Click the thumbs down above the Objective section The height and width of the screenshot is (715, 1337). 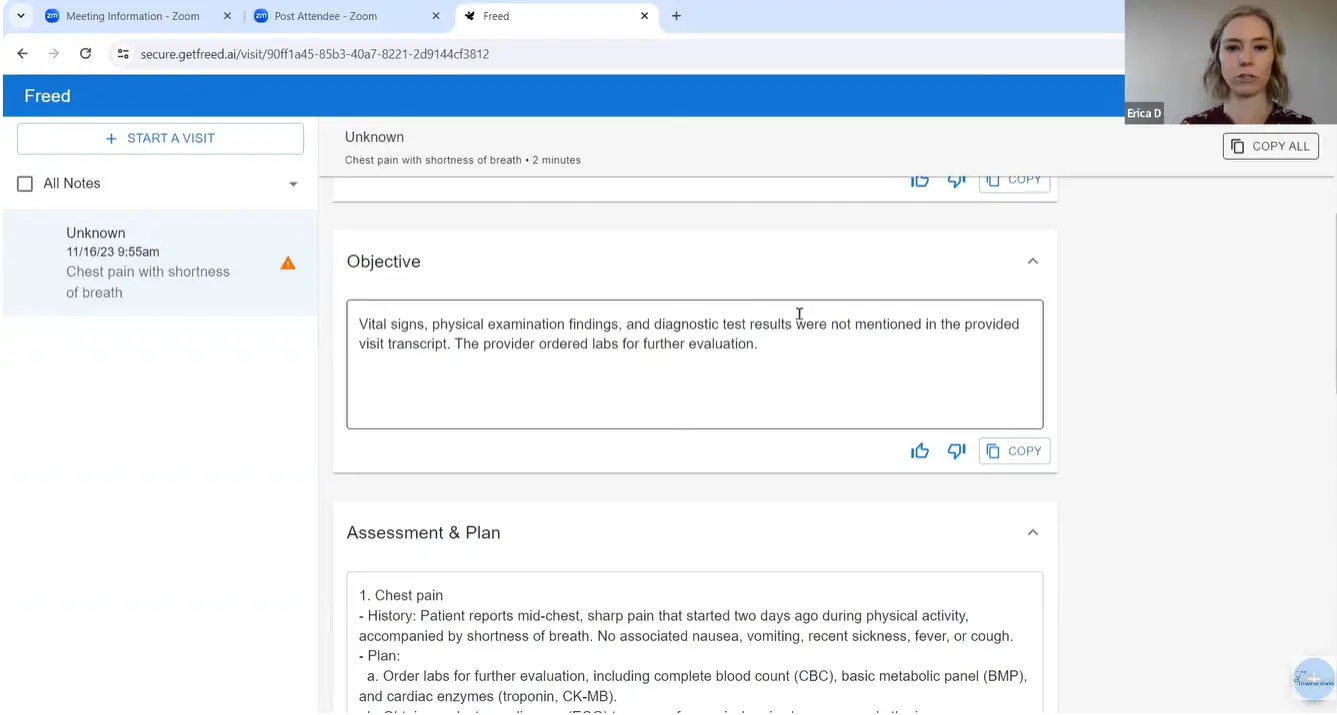[x=956, y=179]
